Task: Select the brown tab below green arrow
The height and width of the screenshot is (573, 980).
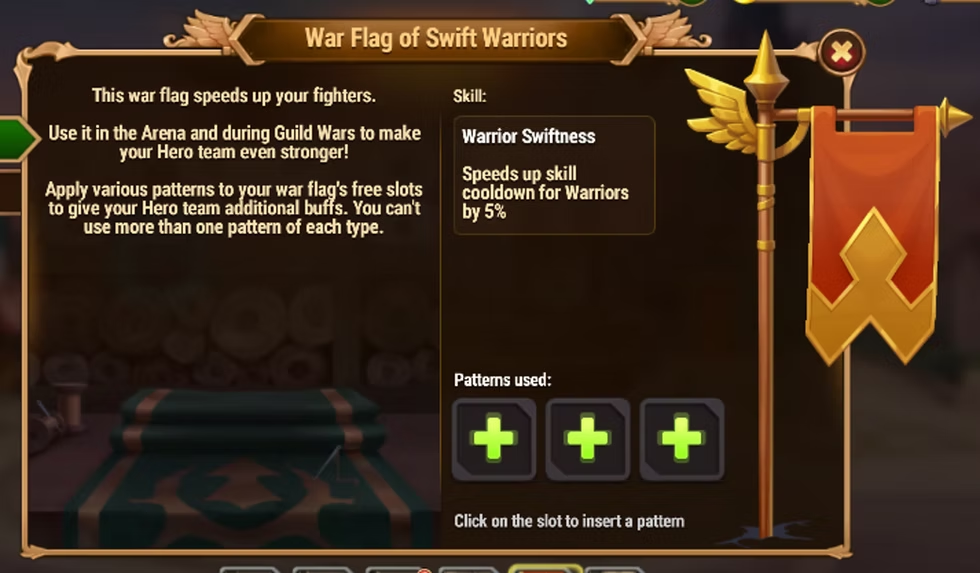Action: click(10, 194)
